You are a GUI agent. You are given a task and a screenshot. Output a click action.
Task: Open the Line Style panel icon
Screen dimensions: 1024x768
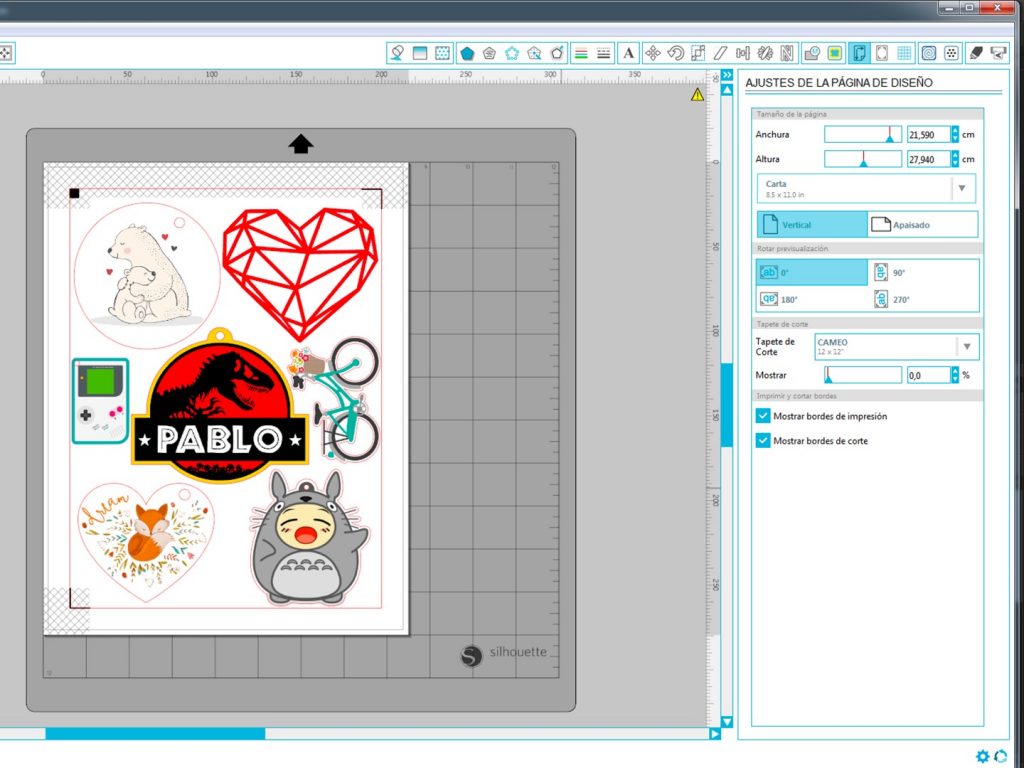tap(603, 54)
